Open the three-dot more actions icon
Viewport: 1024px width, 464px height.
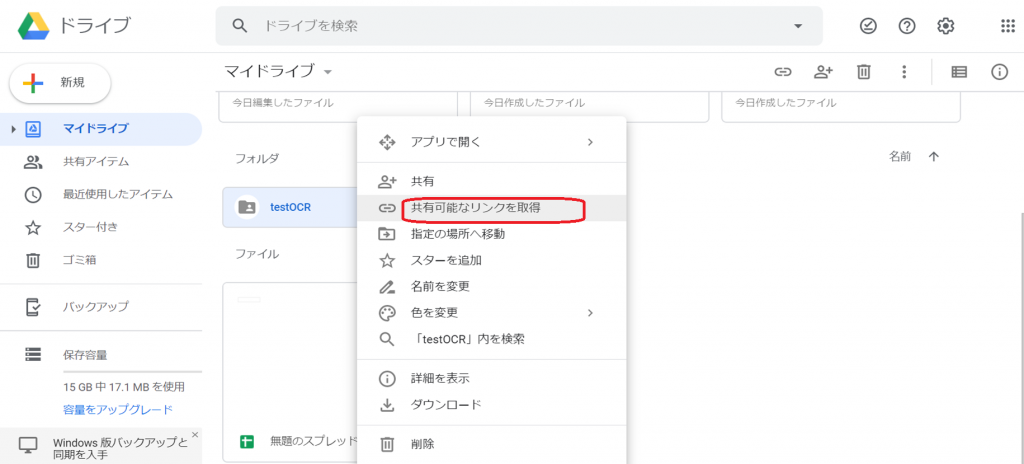904,72
